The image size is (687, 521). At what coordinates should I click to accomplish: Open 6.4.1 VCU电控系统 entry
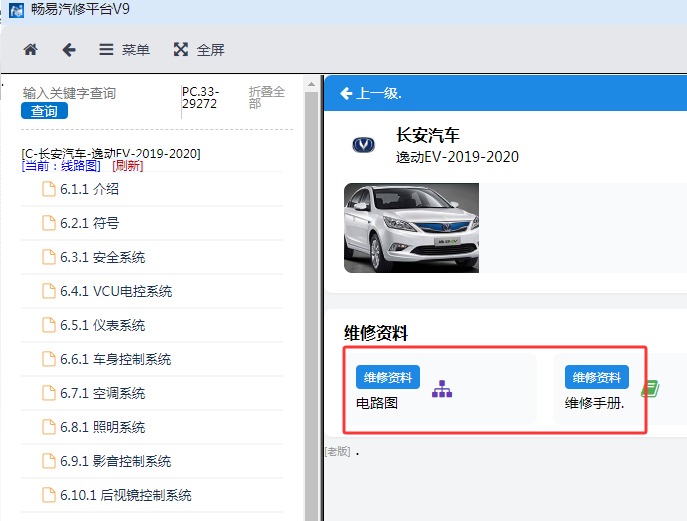coord(152,291)
